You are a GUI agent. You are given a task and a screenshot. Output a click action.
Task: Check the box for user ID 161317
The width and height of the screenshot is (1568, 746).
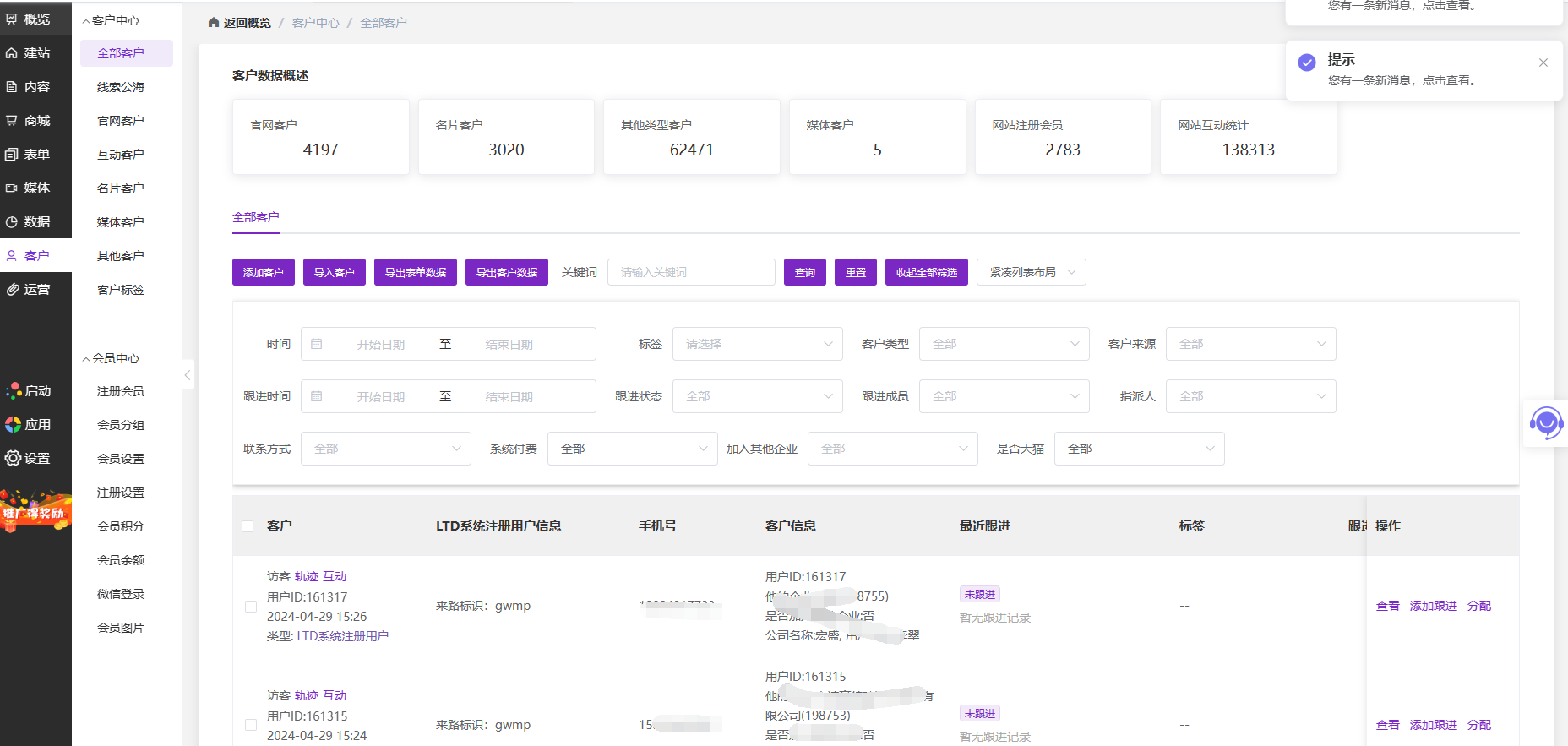click(251, 607)
